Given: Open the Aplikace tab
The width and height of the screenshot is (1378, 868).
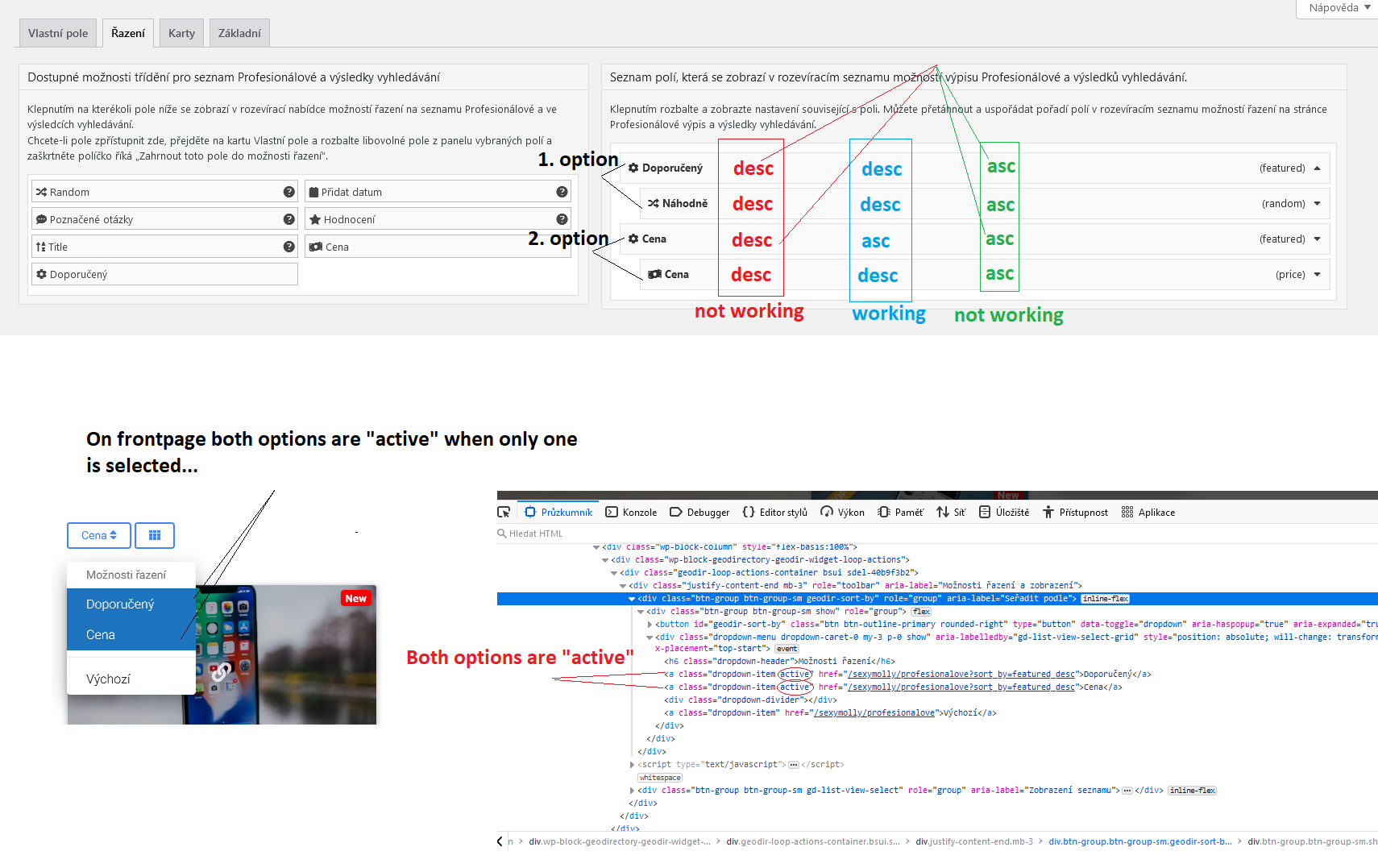Looking at the screenshot, I should (x=1148, y=512).
